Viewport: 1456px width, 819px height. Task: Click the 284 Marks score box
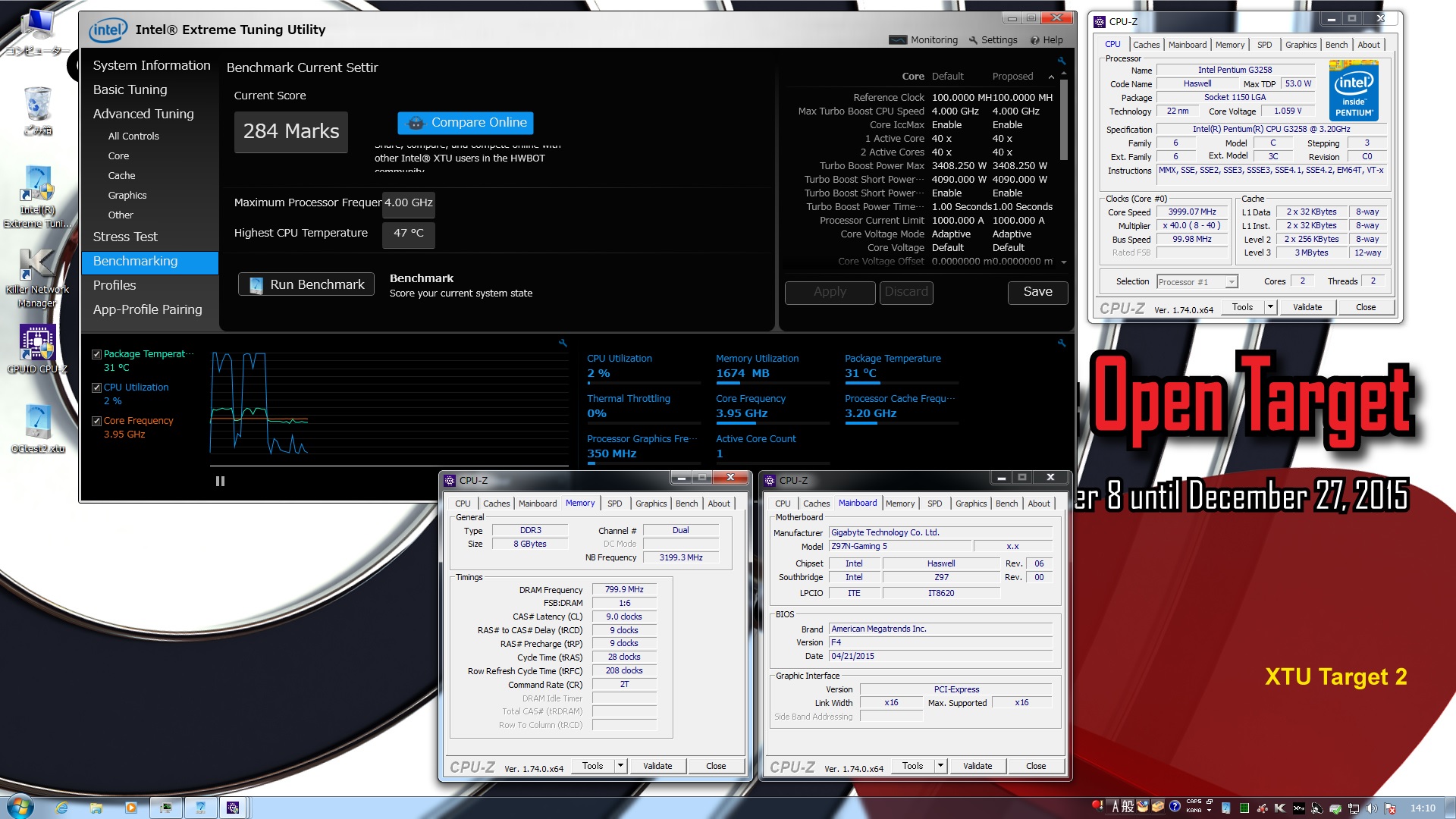(291, 132)
